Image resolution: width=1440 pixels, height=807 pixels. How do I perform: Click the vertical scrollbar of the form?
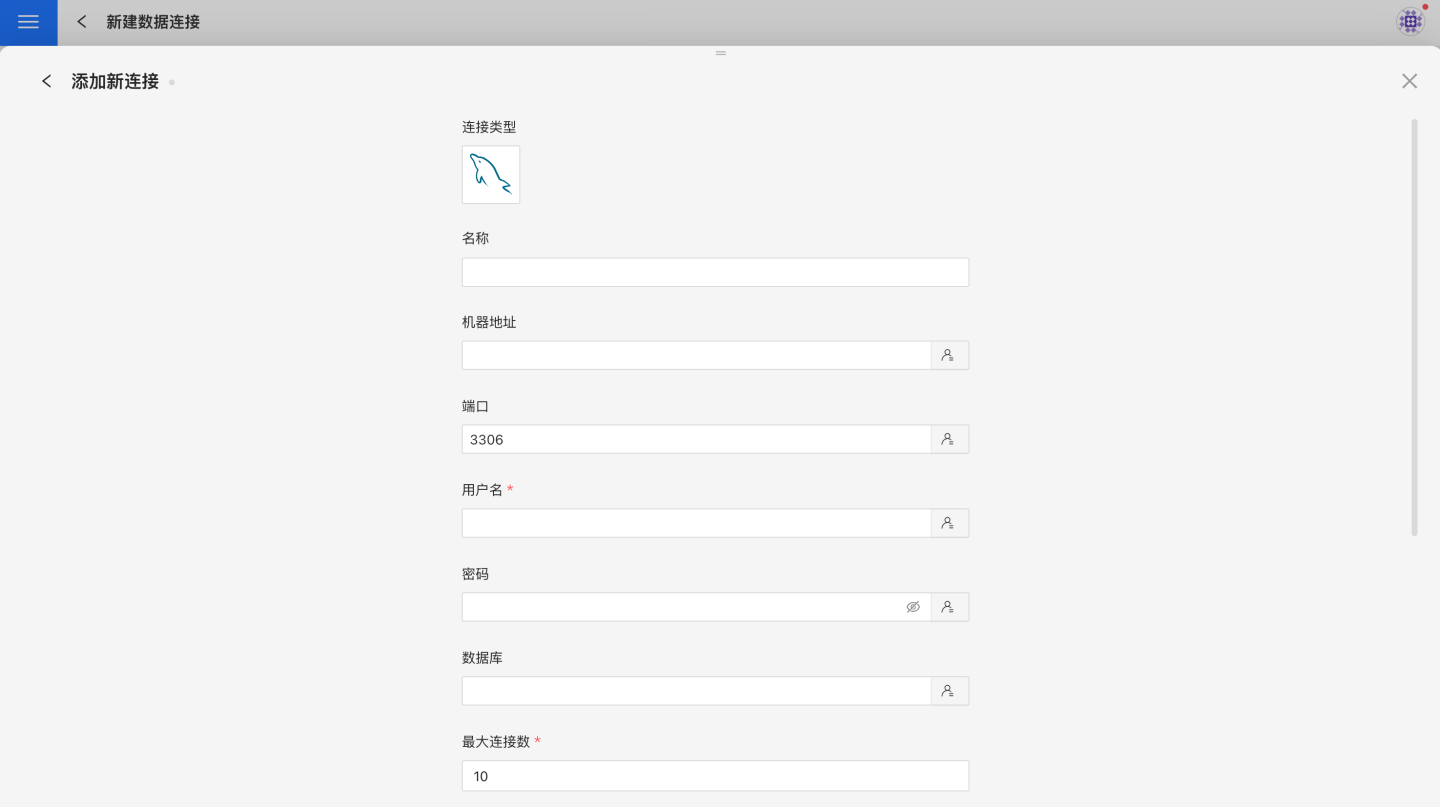(1414, 327)
